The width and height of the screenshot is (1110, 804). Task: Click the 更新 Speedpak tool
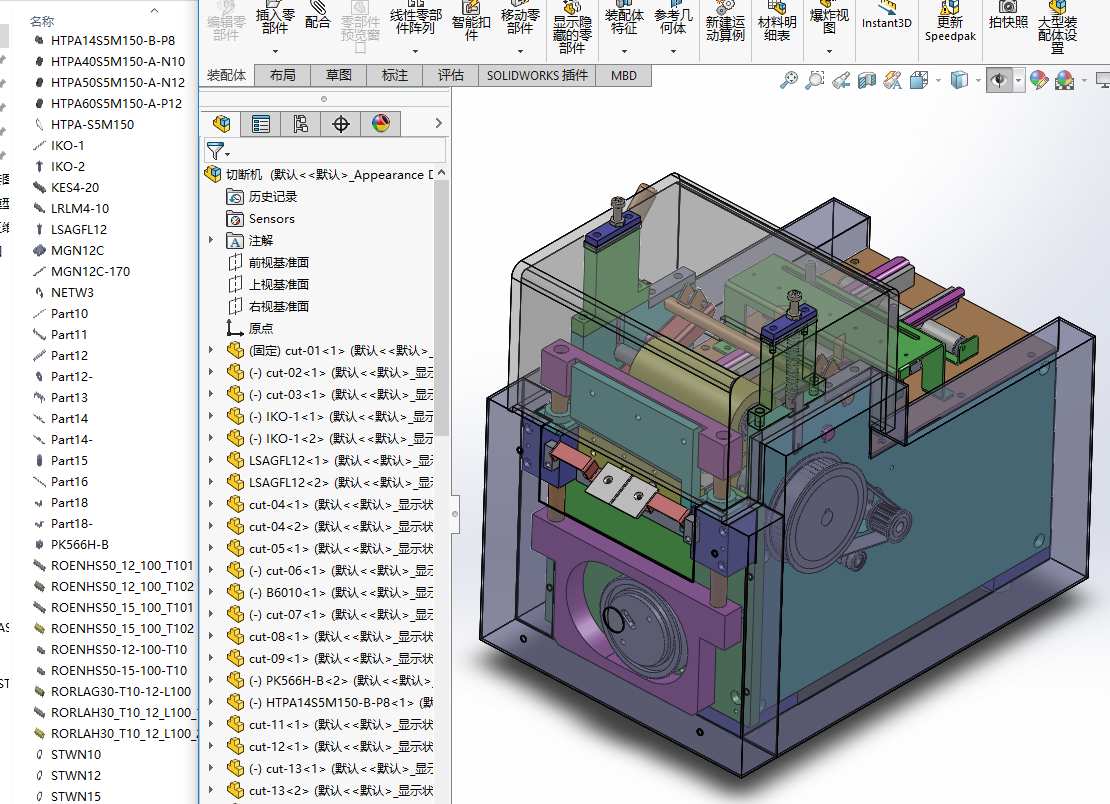point(950,28)
